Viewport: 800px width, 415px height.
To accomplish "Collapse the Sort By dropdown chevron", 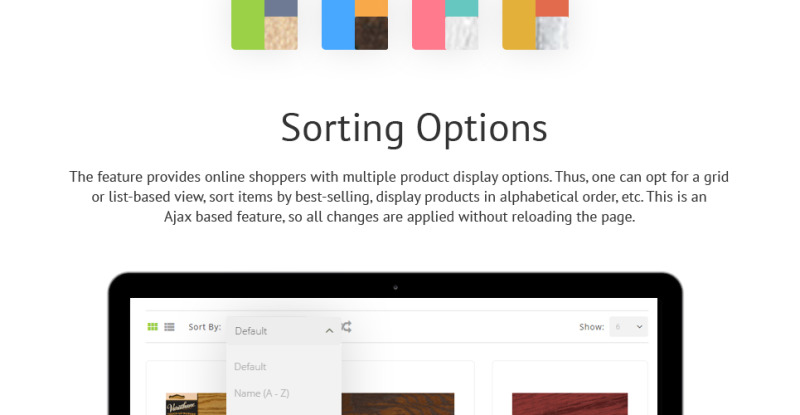I will (x=329, y=331).
